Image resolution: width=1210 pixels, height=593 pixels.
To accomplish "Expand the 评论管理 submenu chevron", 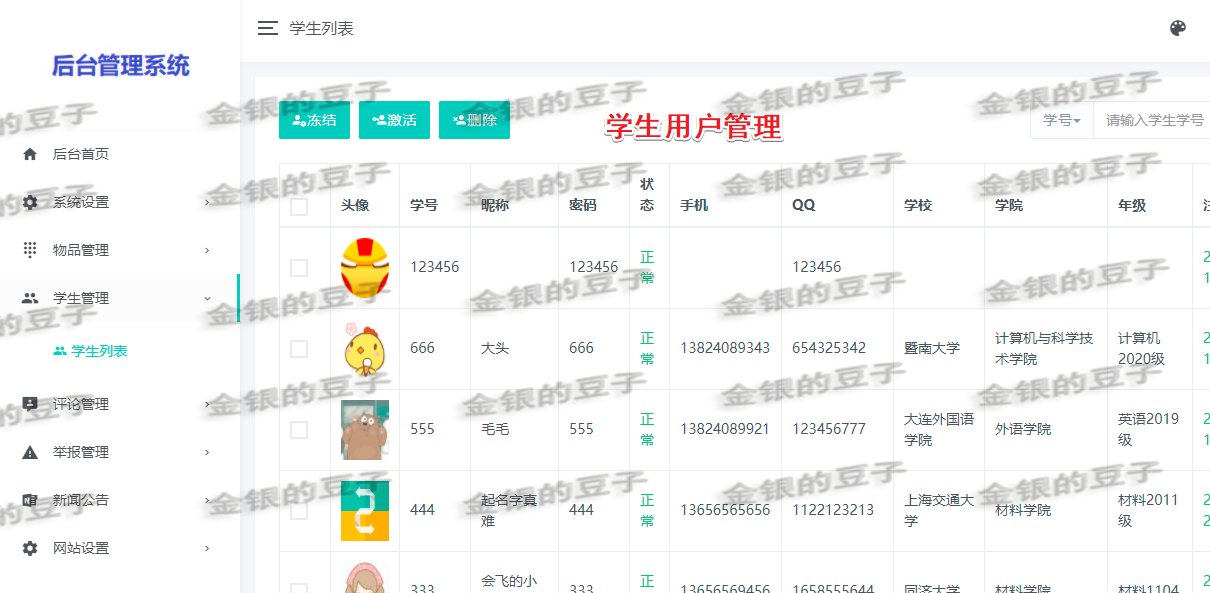I will (x=207, y=404).
